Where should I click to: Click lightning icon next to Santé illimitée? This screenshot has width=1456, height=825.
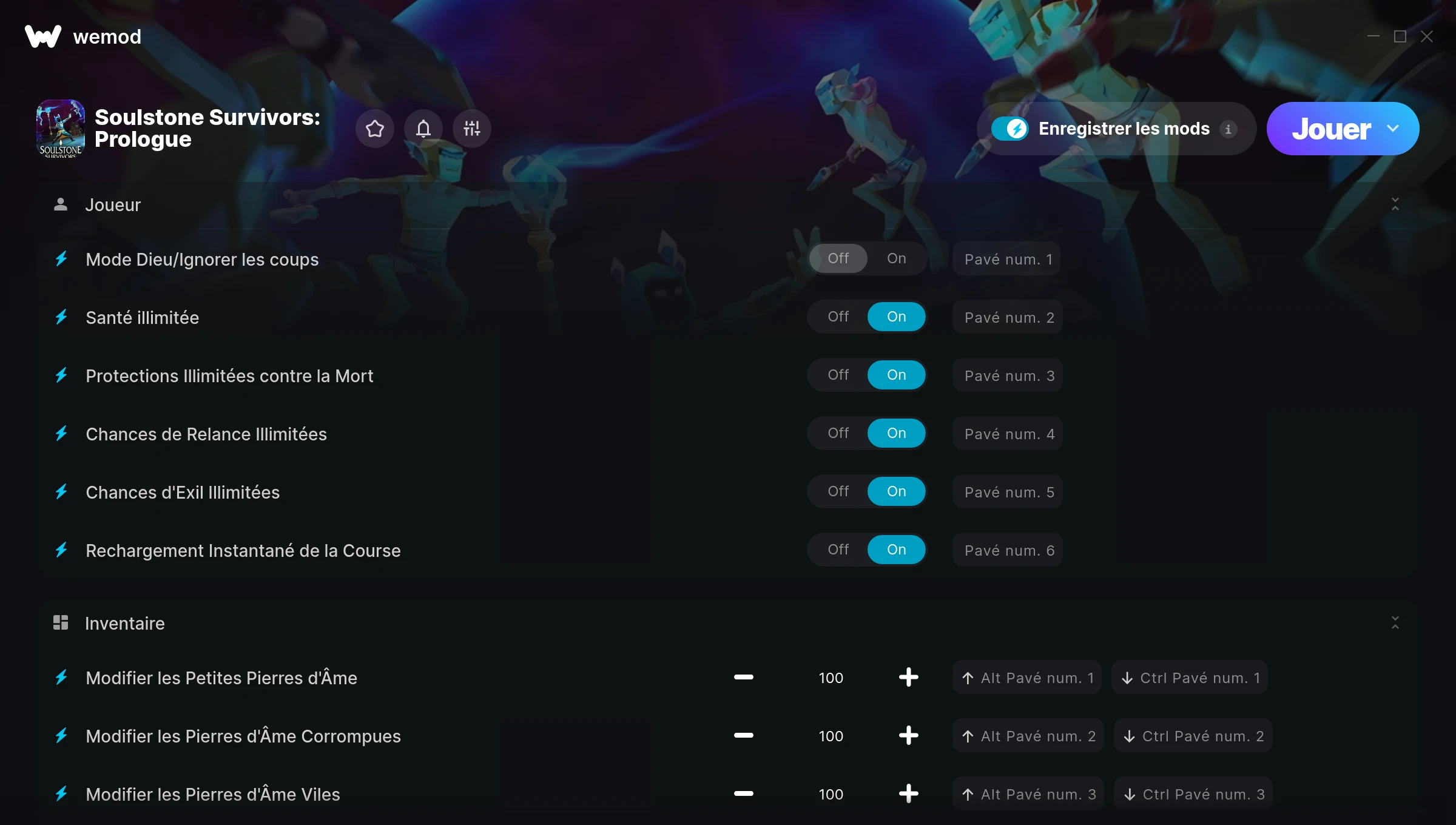(x=61, y=317)
